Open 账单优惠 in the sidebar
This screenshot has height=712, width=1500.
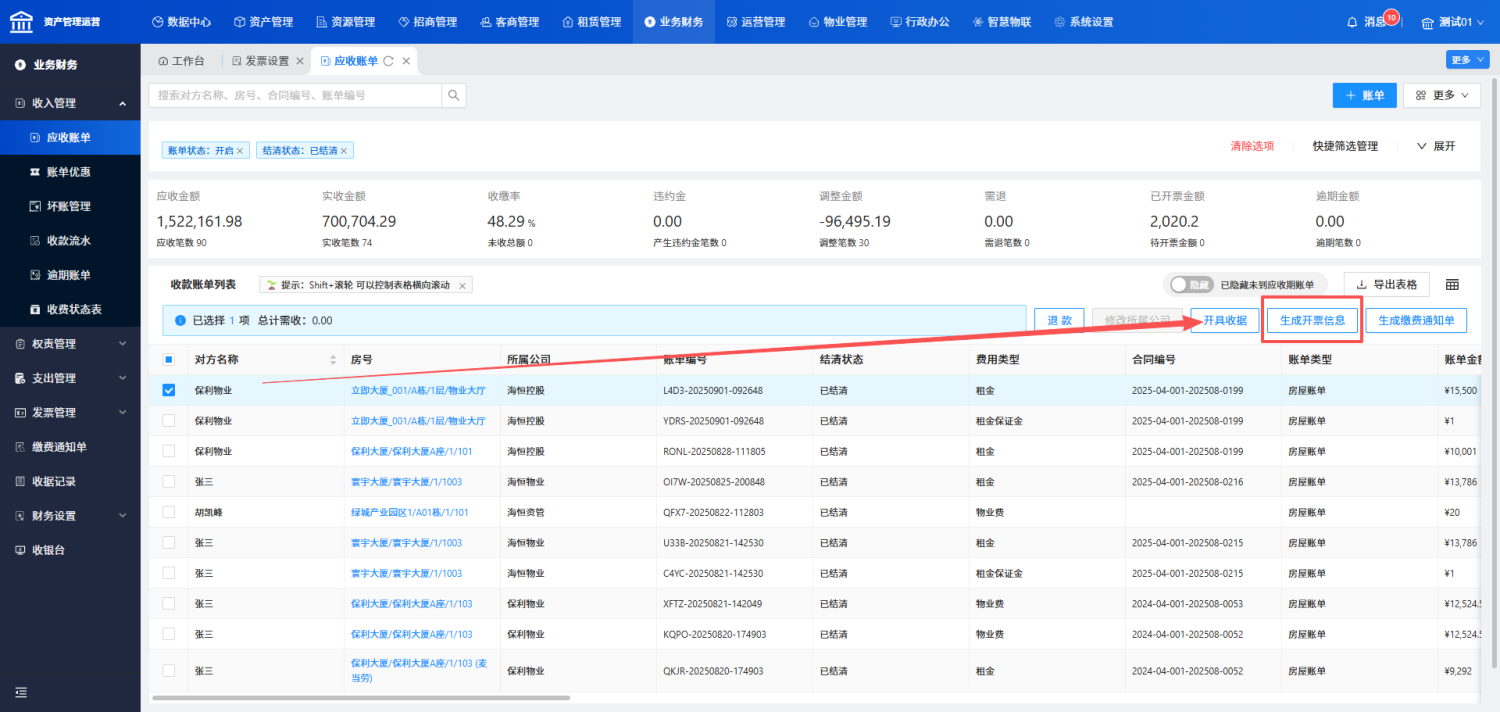69,172
